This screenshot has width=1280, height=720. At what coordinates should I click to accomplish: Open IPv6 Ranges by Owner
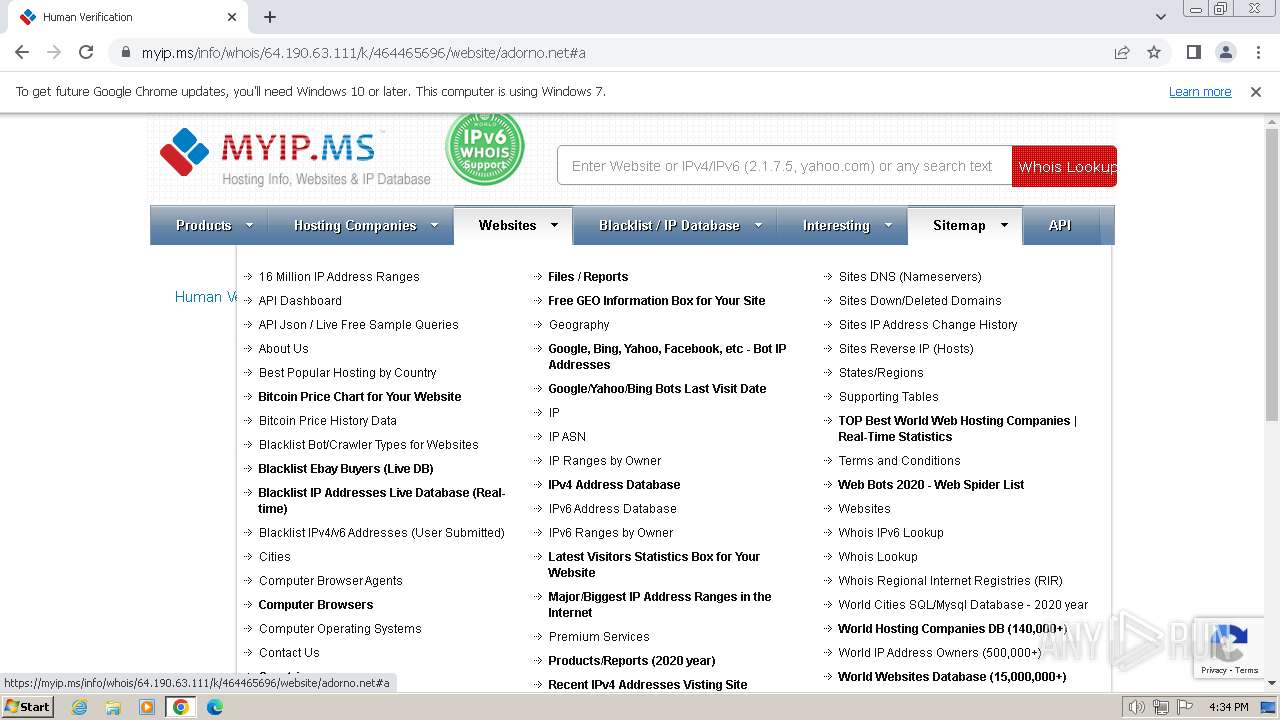coord(611,533)
